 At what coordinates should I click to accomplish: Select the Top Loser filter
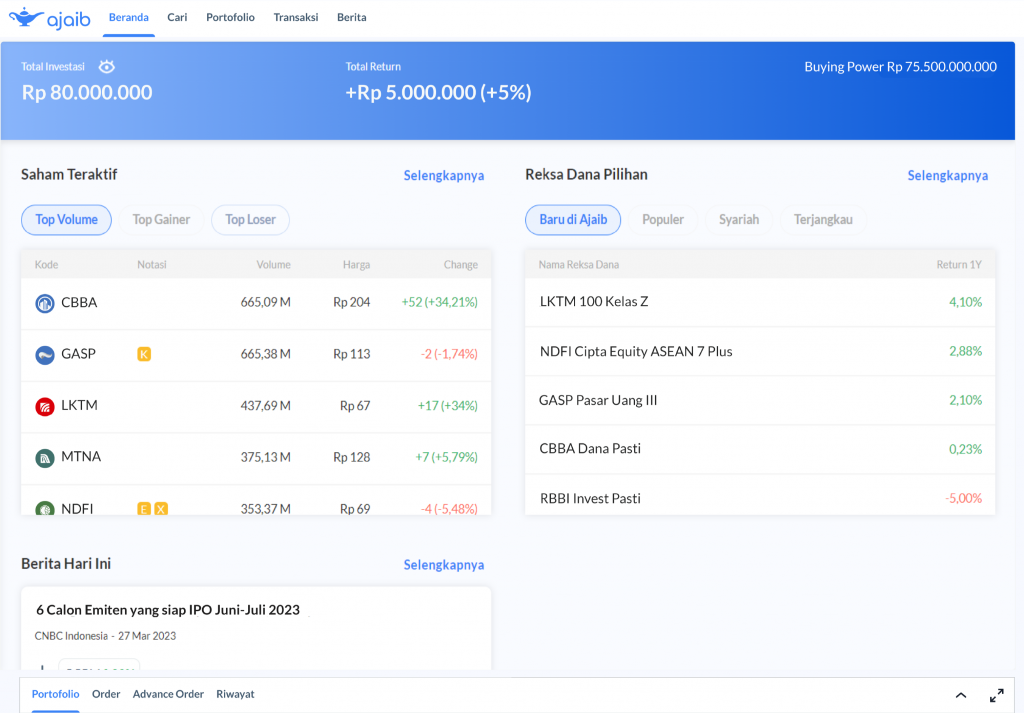(251, 219)
